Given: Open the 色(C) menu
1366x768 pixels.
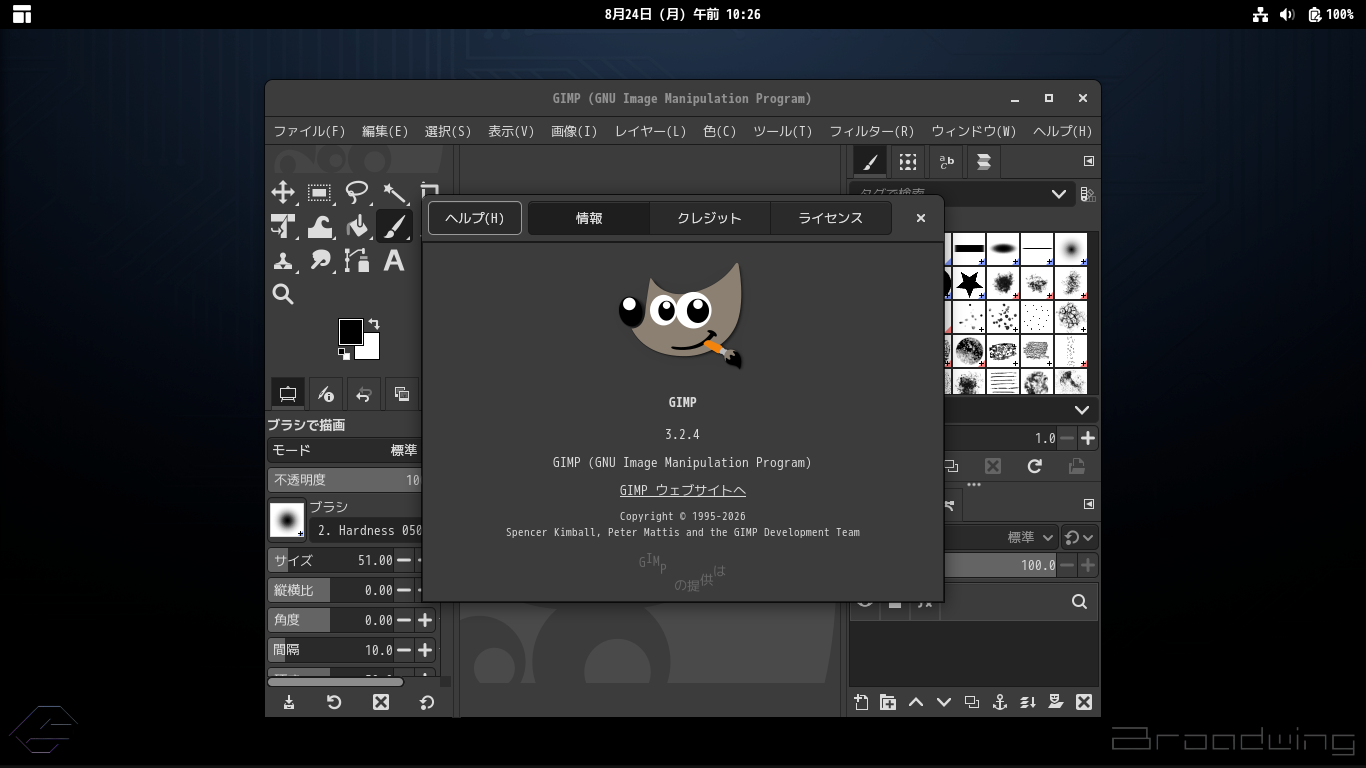Looking at the screenshot, I should tap(720, 131).
